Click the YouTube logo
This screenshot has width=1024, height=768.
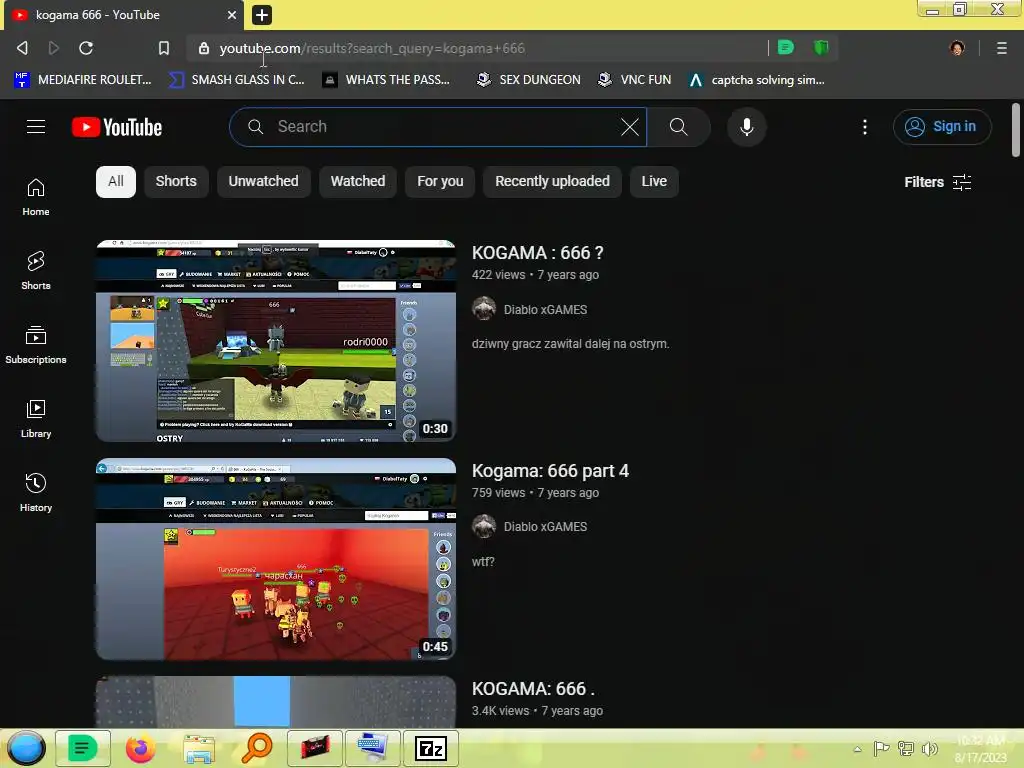117,127
